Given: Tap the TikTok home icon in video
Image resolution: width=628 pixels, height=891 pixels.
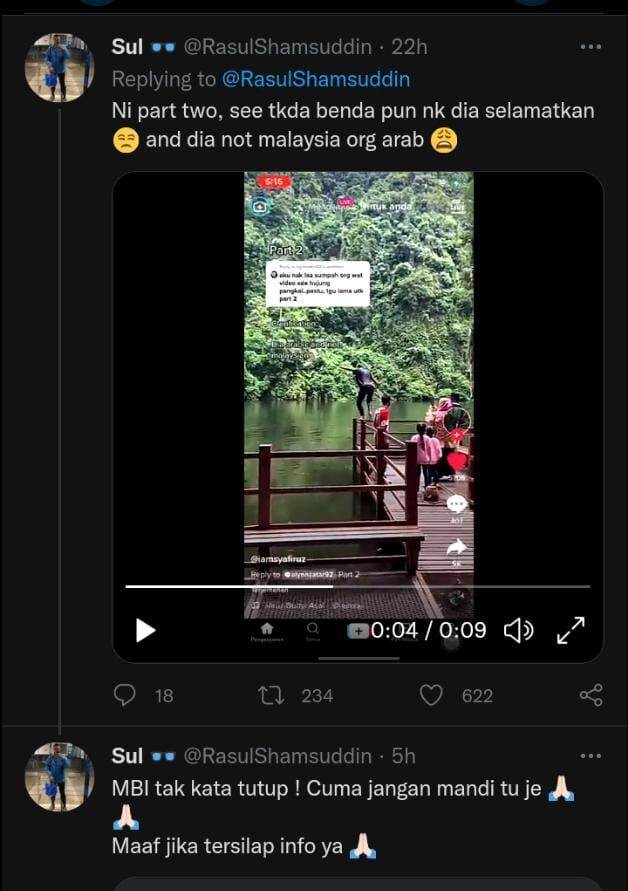Looking at the screenshot, I should click(x=267, y=628).
